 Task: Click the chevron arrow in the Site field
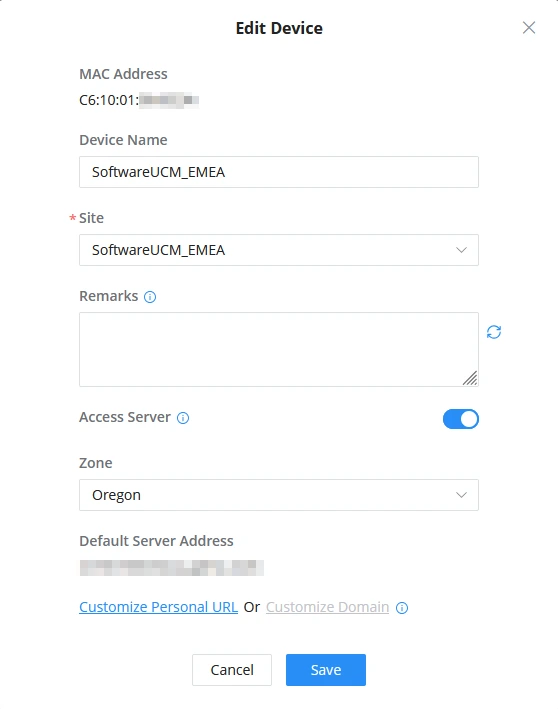[461, 250]
